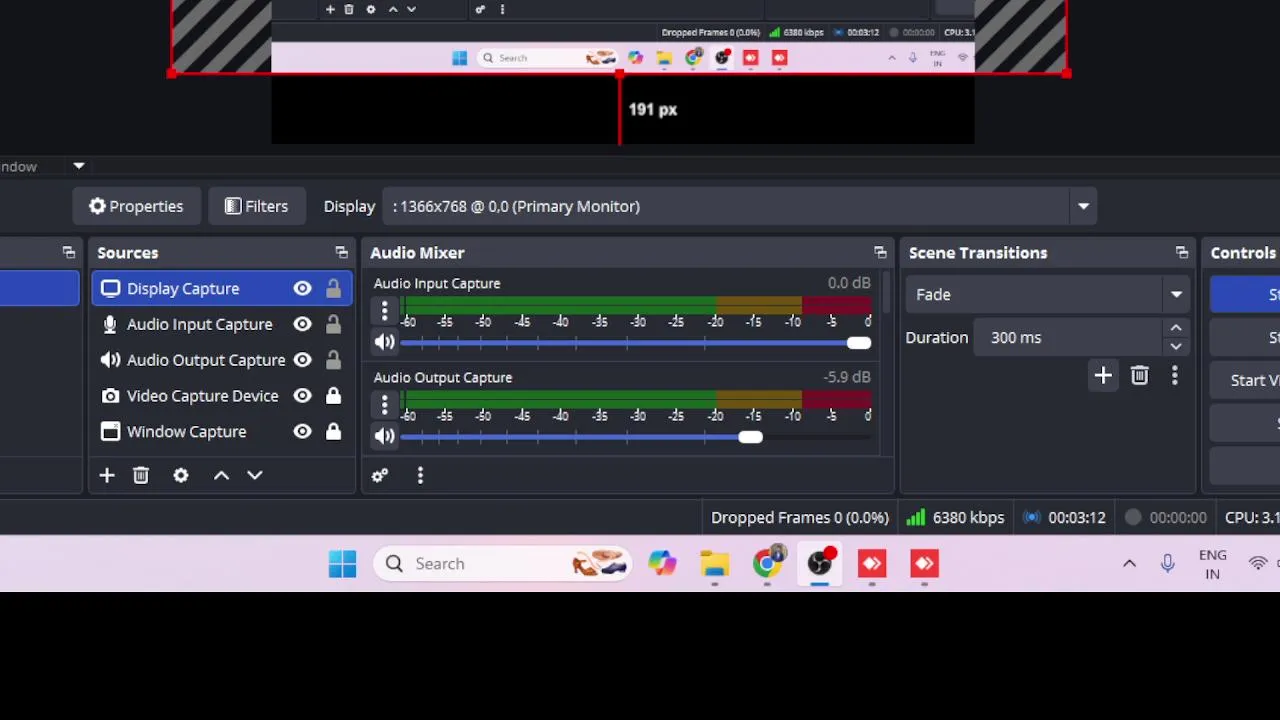Click the -5.9 dB level readout

pos(847,378)
